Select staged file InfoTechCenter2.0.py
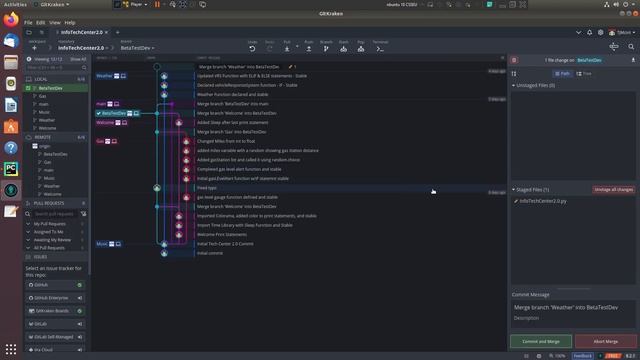Screen dimensions: 640x360 point(543,201)
